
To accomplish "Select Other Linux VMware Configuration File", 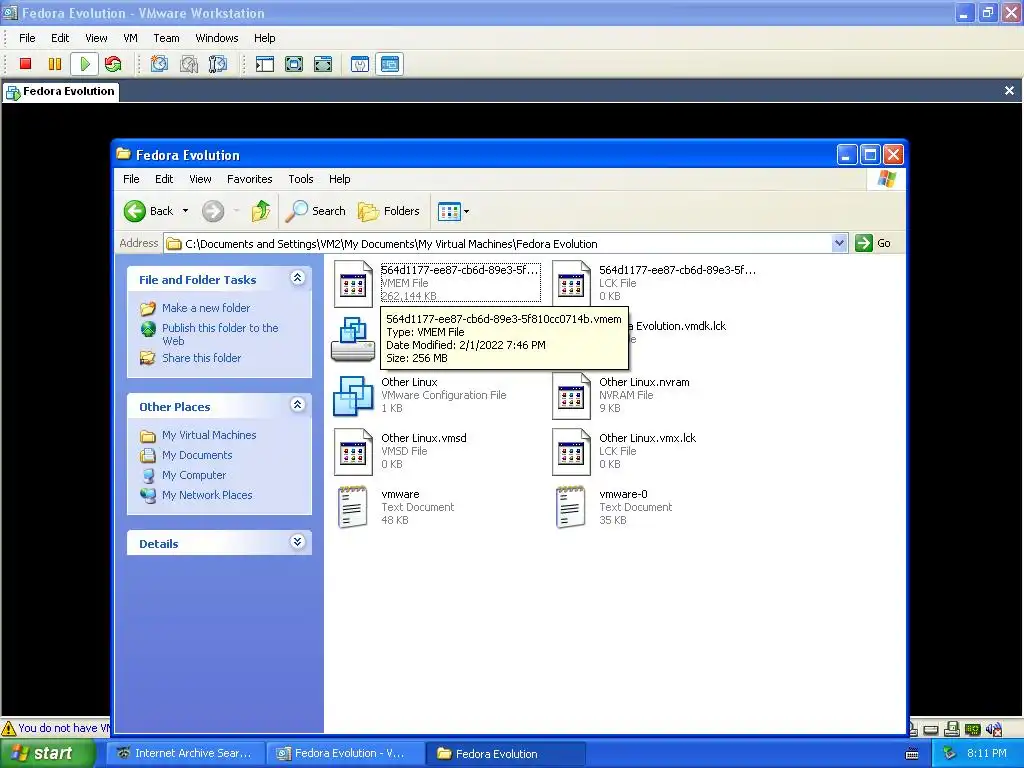I will (353, 395).
